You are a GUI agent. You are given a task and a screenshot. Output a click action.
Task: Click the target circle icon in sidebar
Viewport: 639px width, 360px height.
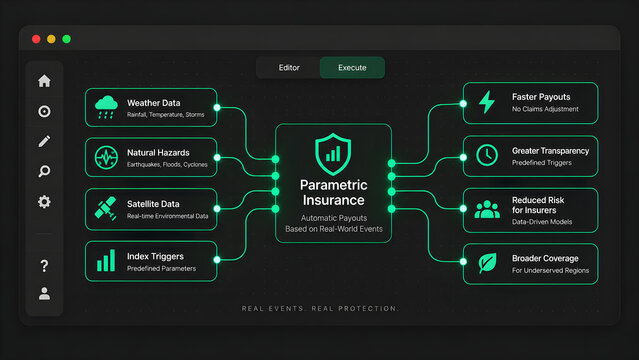44,111
